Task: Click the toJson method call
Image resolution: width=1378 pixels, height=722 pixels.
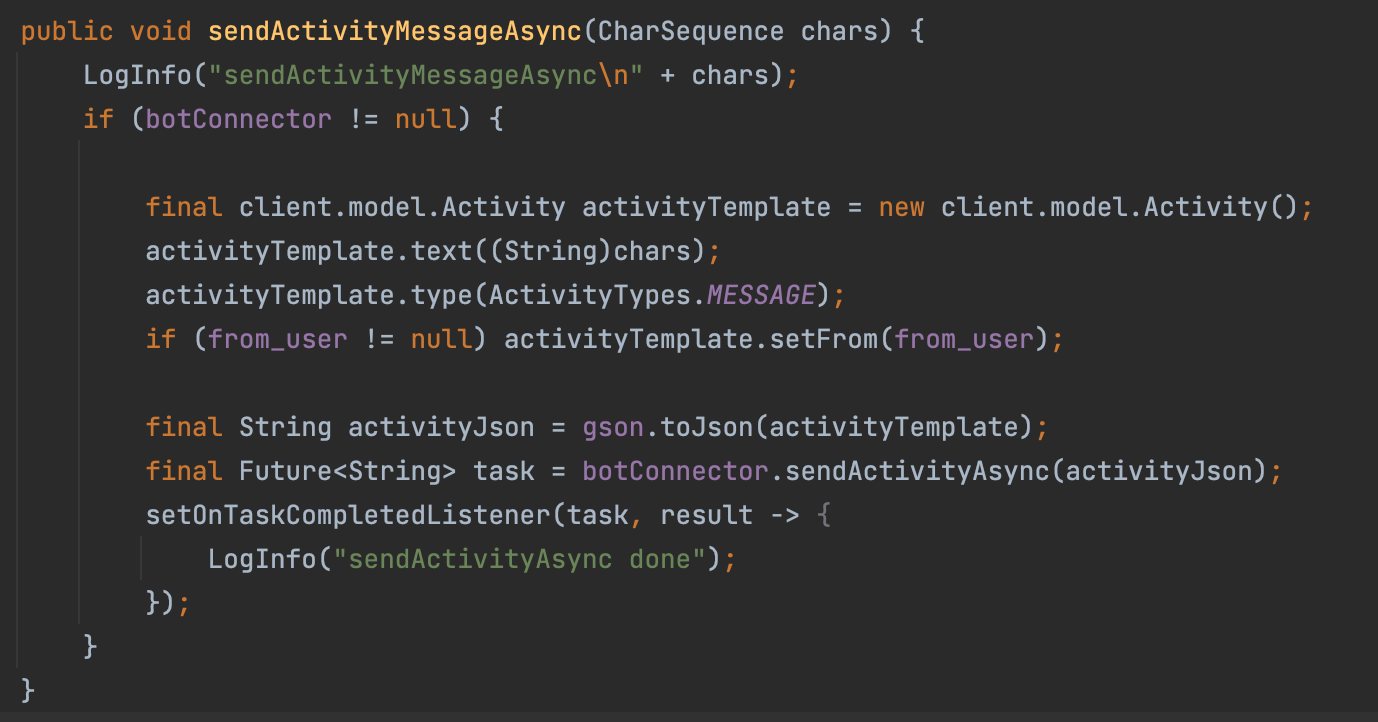Action: (x=706, y=427)
